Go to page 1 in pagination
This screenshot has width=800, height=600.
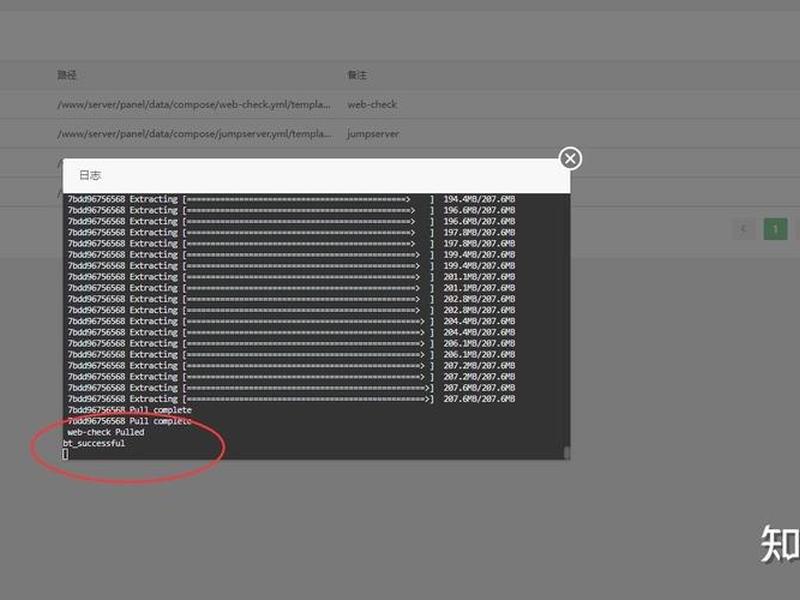click(775, 229)
